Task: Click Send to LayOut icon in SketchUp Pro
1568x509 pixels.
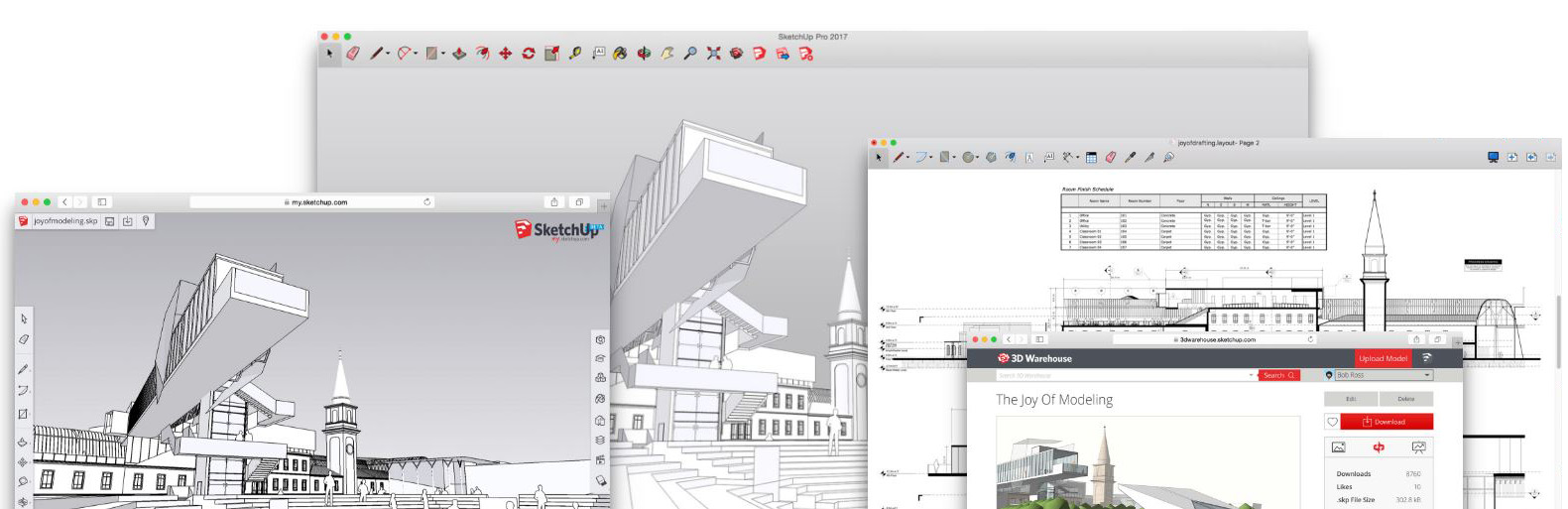Action: 783,54
